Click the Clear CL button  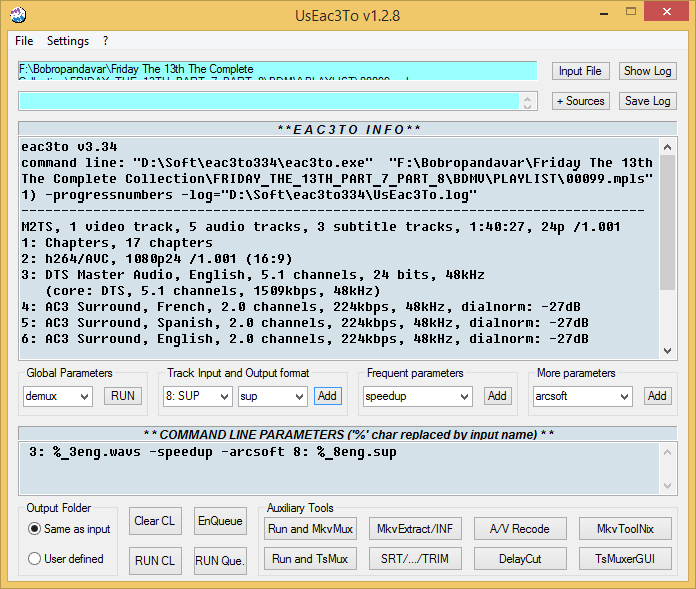(x=155, y=521)
